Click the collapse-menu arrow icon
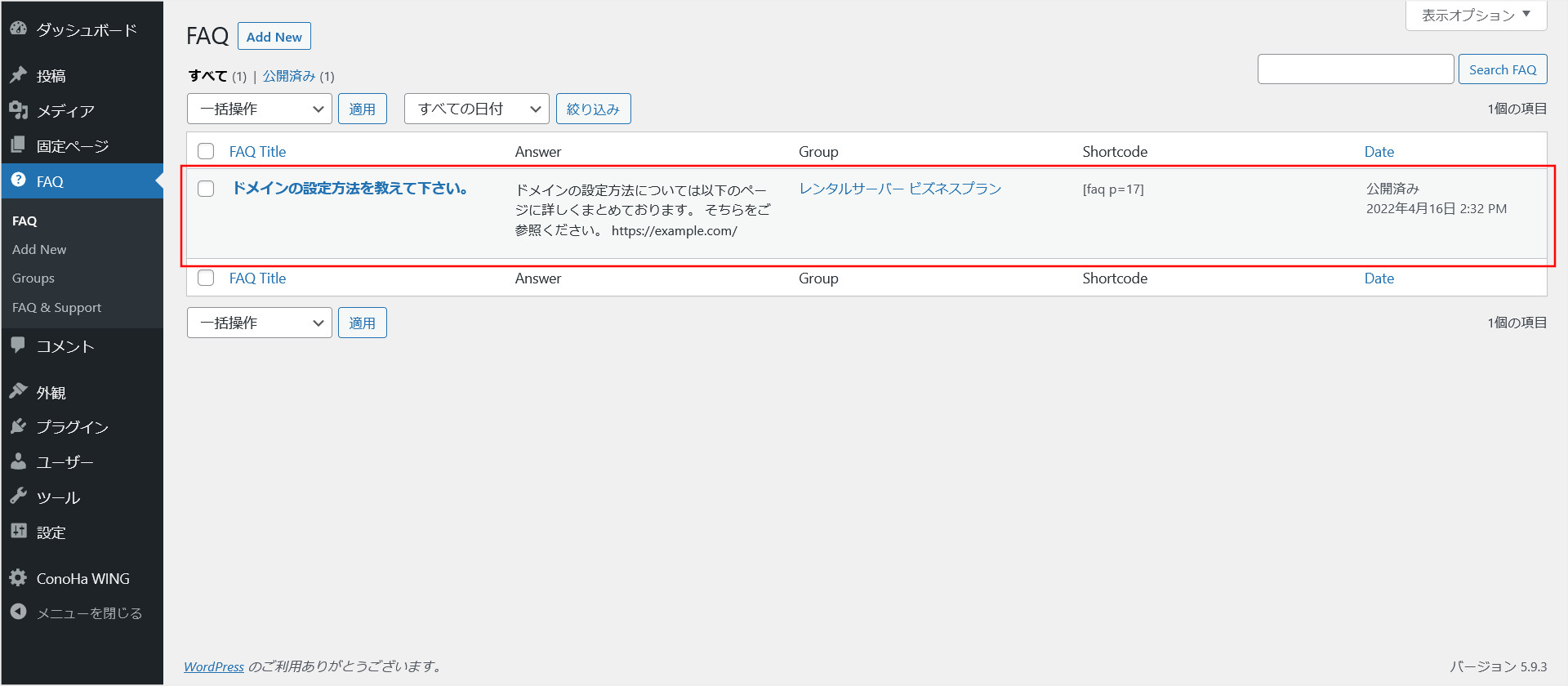 (18, 612)
